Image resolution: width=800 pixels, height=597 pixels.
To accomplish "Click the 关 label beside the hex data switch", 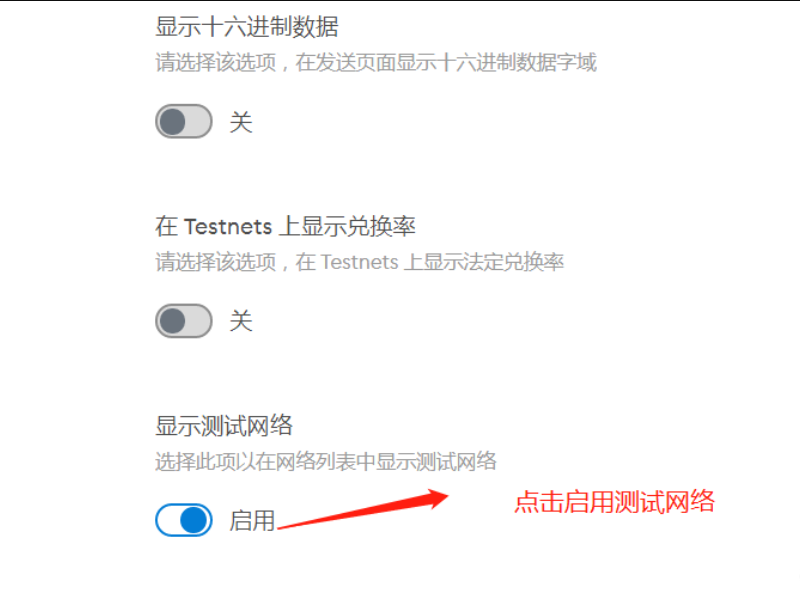I will point(241,122).
